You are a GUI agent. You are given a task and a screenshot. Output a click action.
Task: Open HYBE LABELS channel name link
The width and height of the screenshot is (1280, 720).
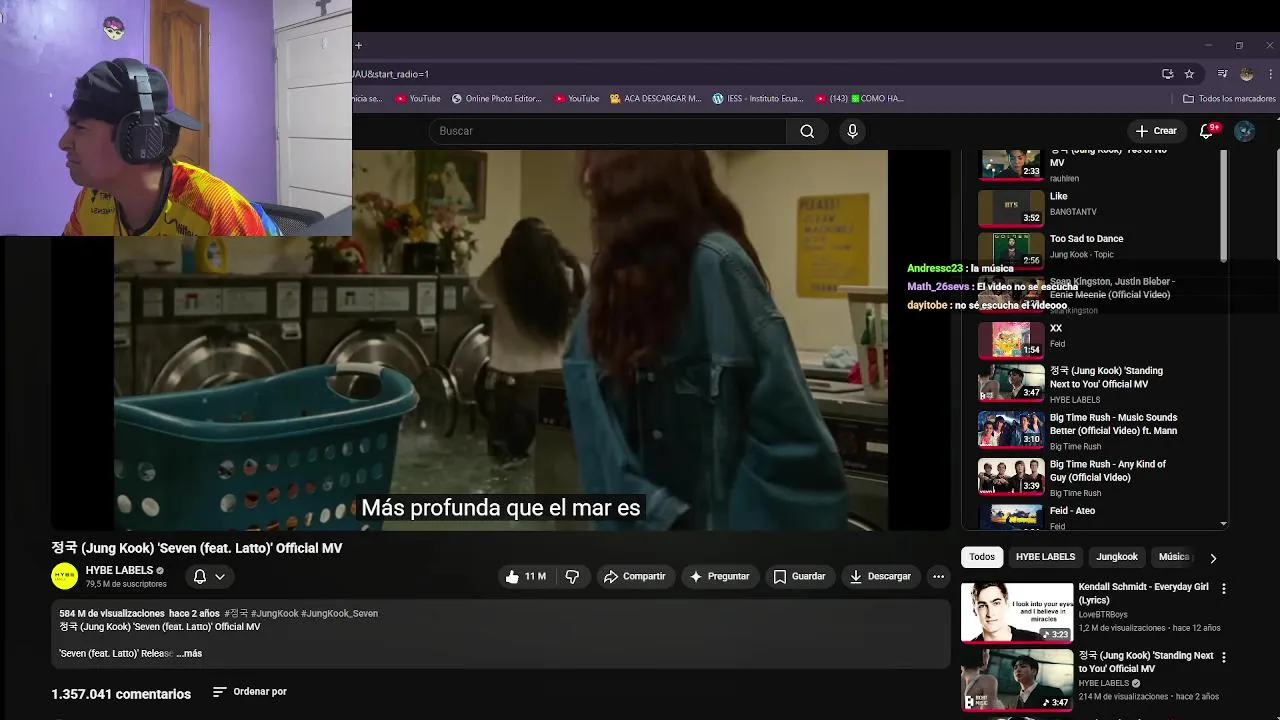tap(119, 570)
